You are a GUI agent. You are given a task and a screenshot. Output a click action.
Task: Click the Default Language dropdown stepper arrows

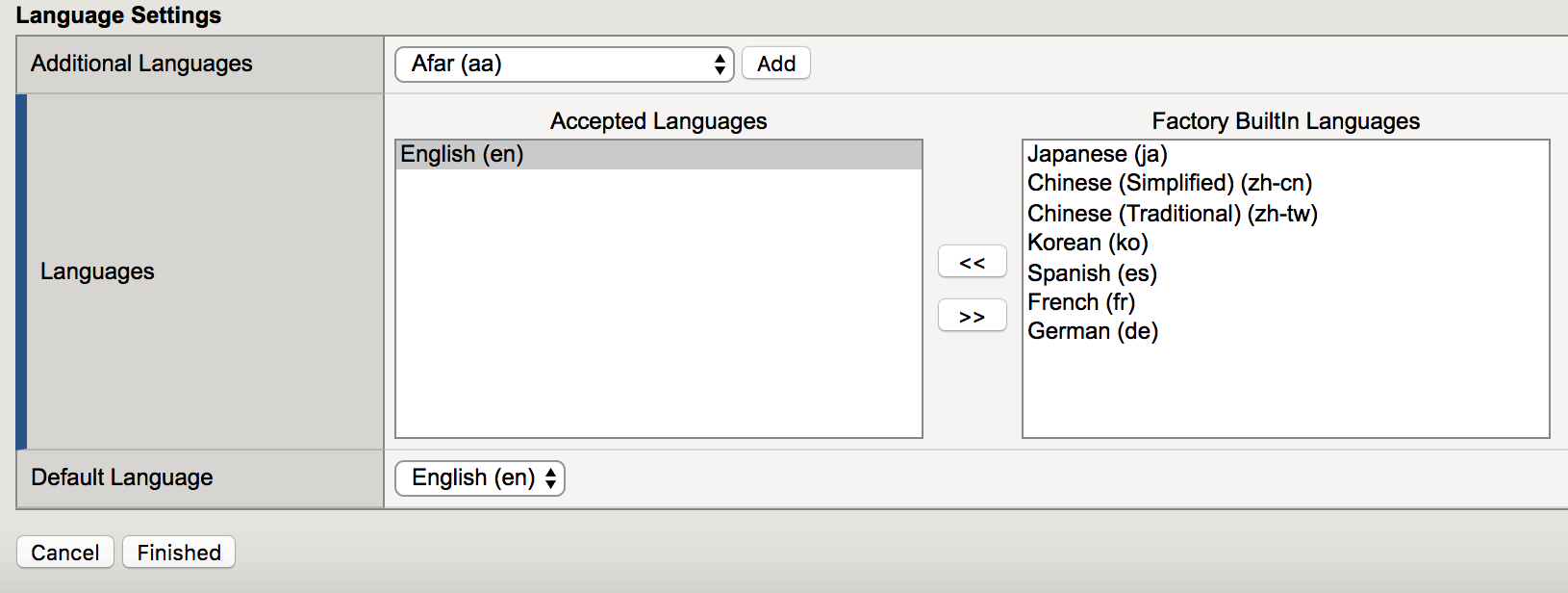550,478
